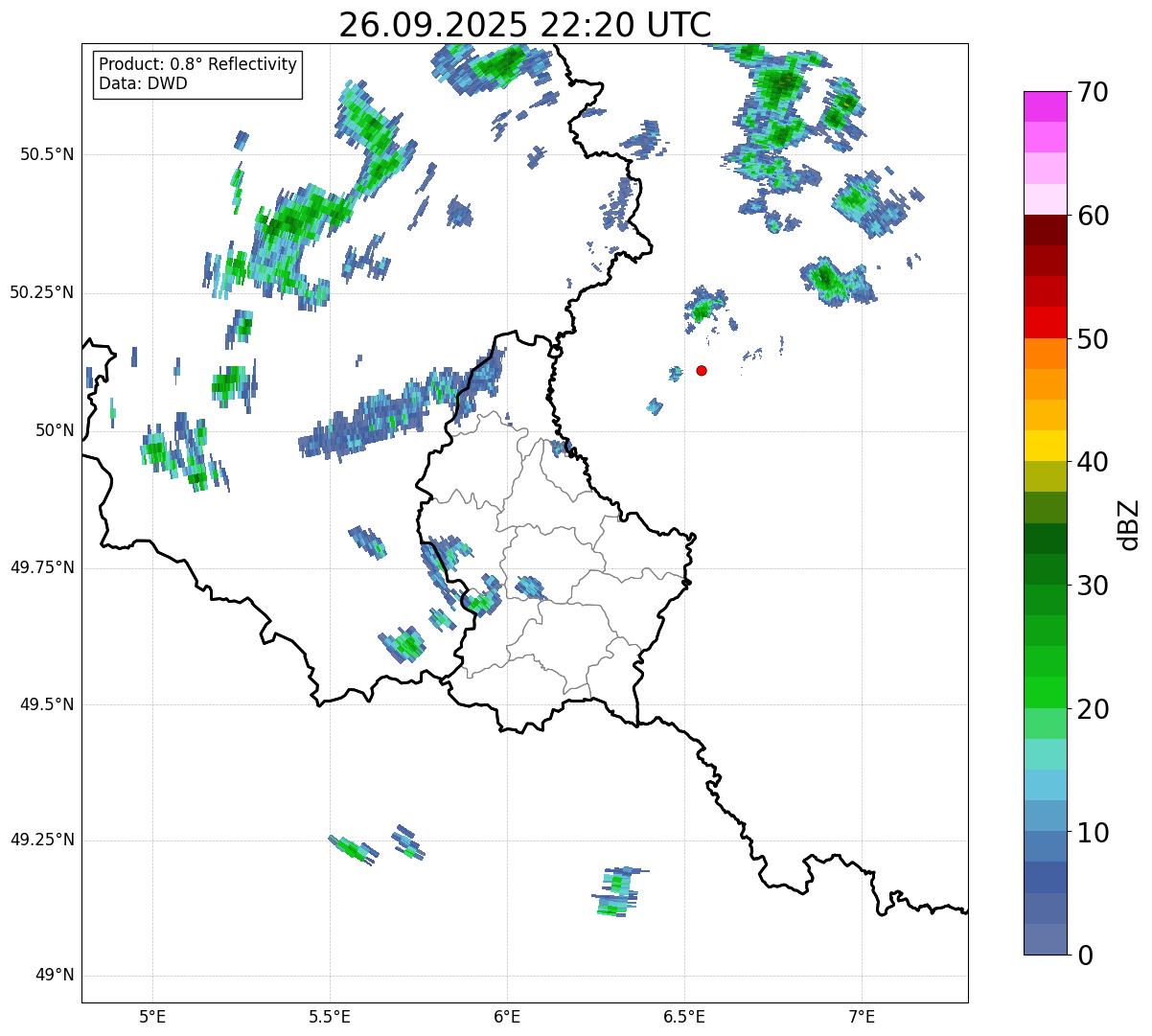This screenshot has width=1152, height=1036.
Task: Click the 30 tick label on colorbar
Action: pos(1092,586)
